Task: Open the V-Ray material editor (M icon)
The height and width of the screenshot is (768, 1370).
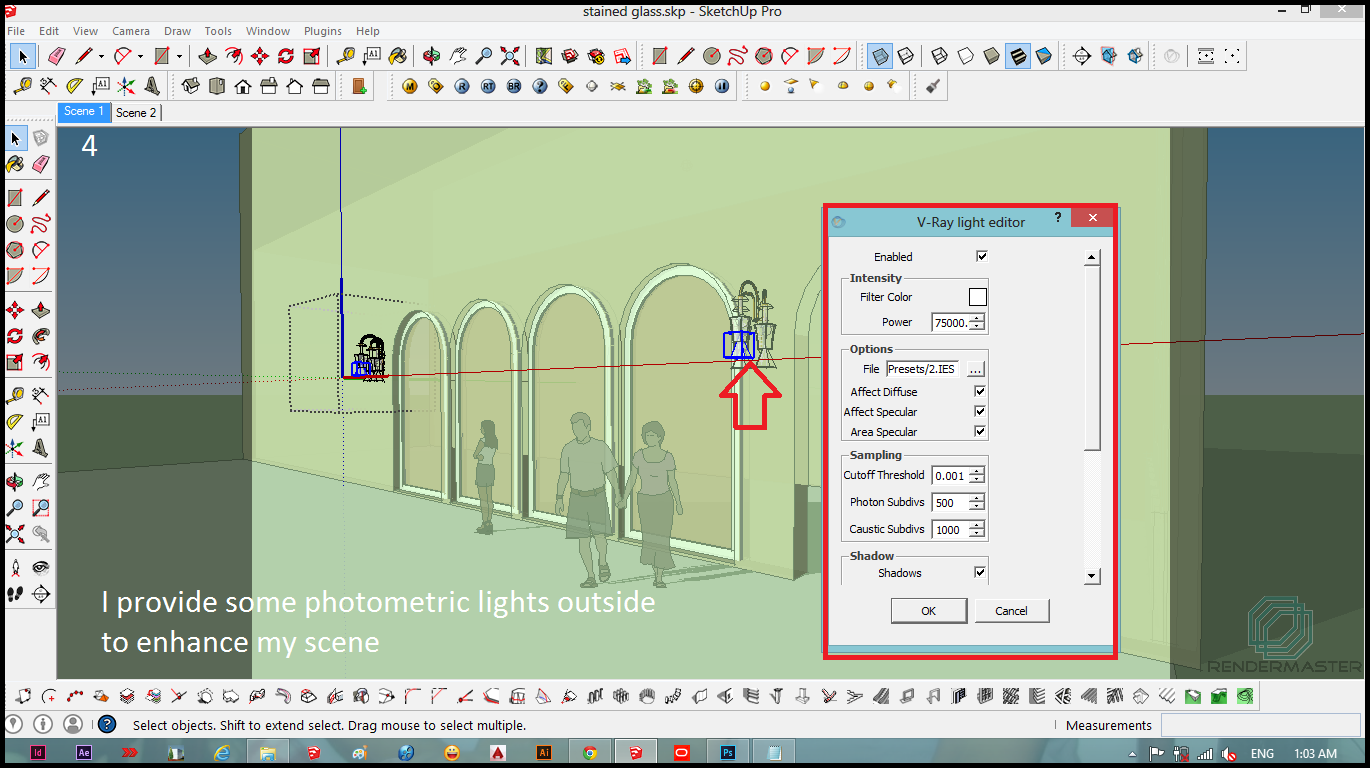Action: pos(410,86)
